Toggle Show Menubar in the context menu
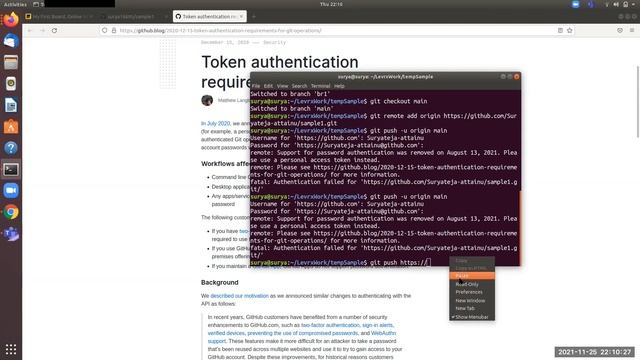Viewport: 640px width, 360px height. pyautogui.click(x=472, y=317)
